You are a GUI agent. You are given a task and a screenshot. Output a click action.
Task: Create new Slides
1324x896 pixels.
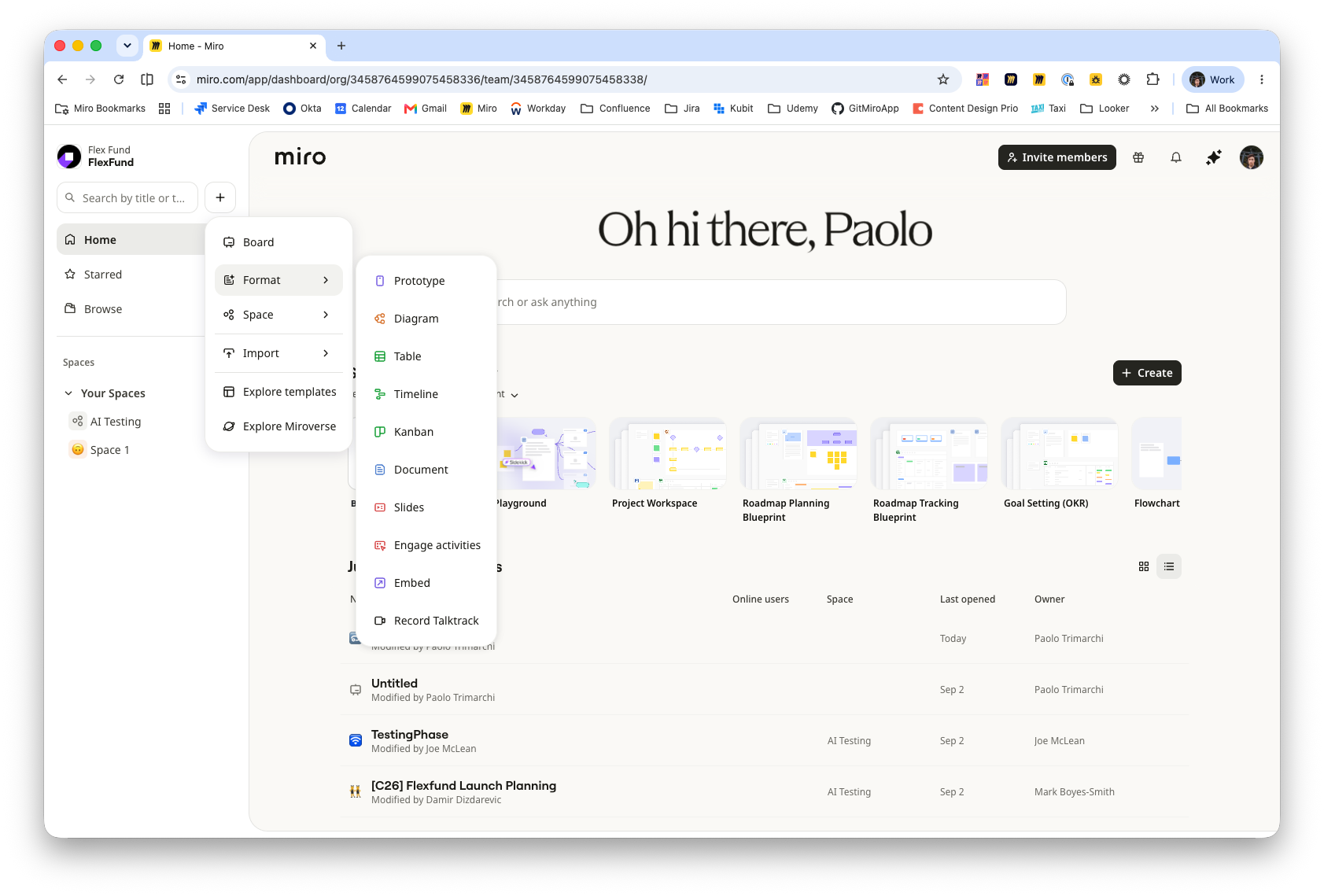tap(426, 507)
